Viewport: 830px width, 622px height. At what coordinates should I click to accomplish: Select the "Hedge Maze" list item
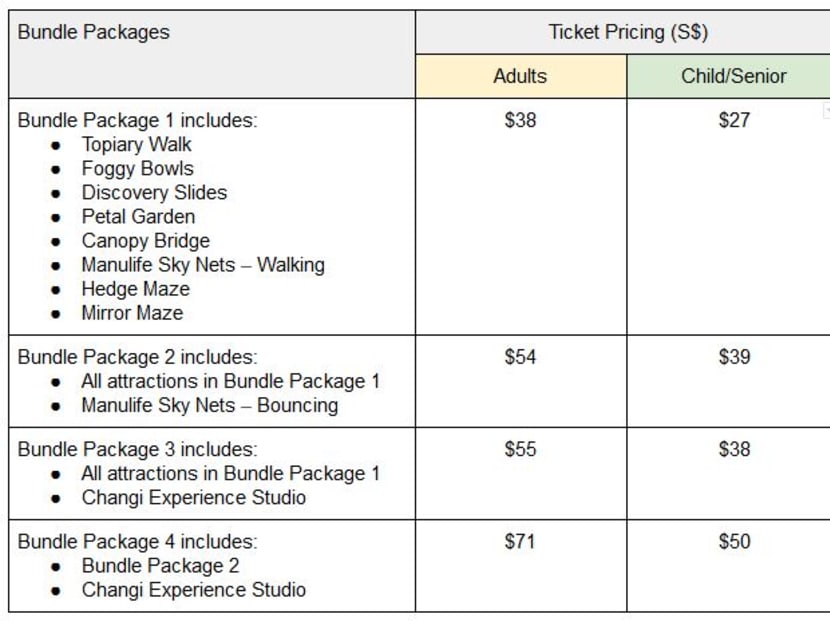coord(135,288)
